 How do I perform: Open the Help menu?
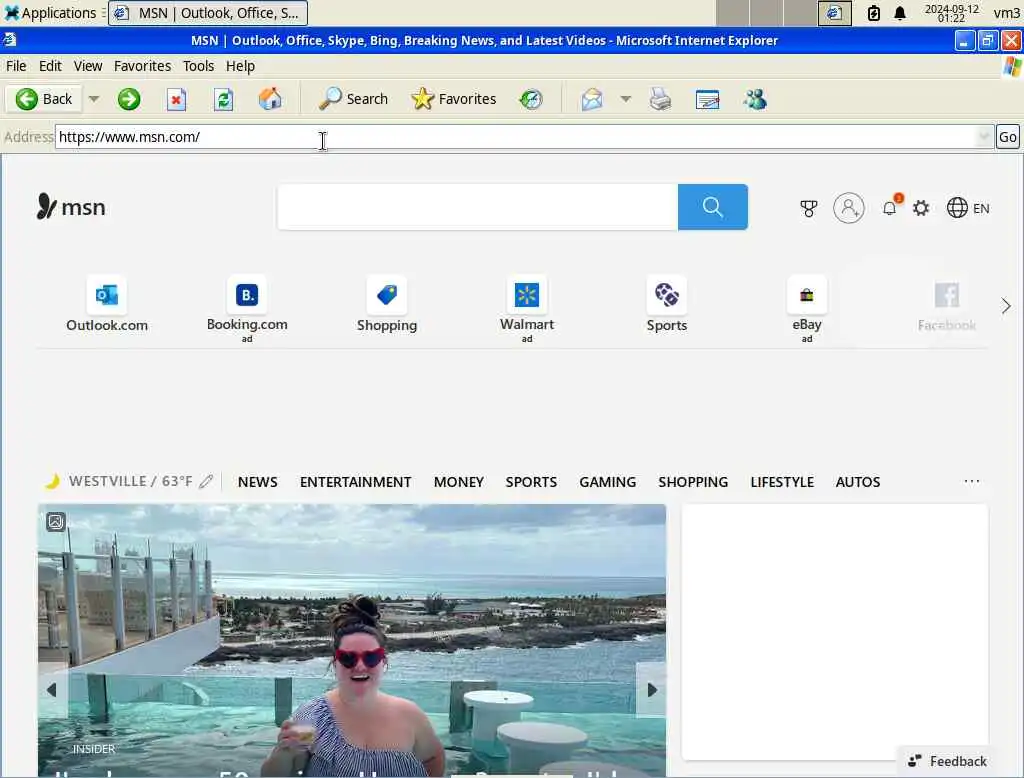point(240,66)
